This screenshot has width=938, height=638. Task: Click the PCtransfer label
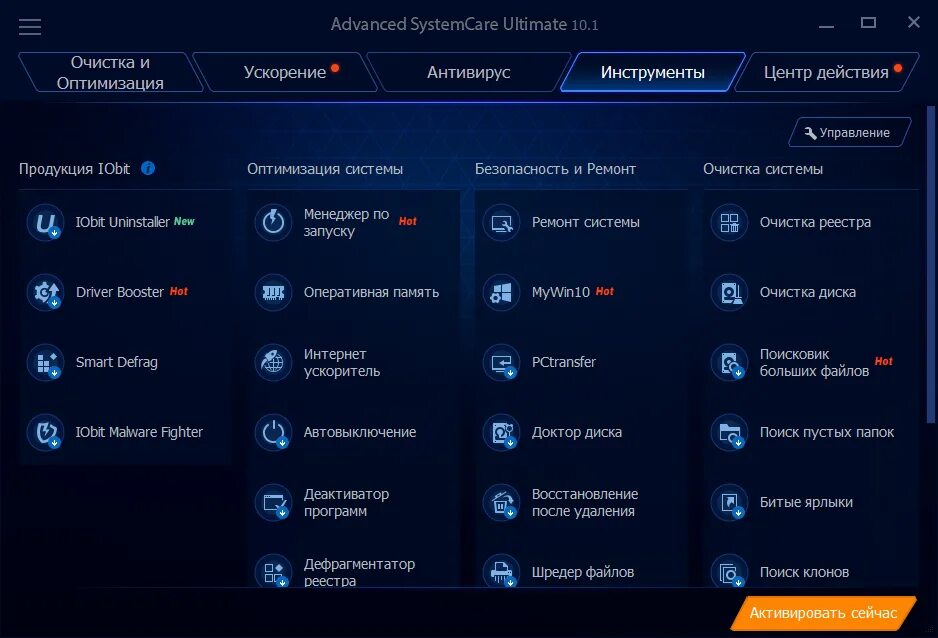coord(564,362)
